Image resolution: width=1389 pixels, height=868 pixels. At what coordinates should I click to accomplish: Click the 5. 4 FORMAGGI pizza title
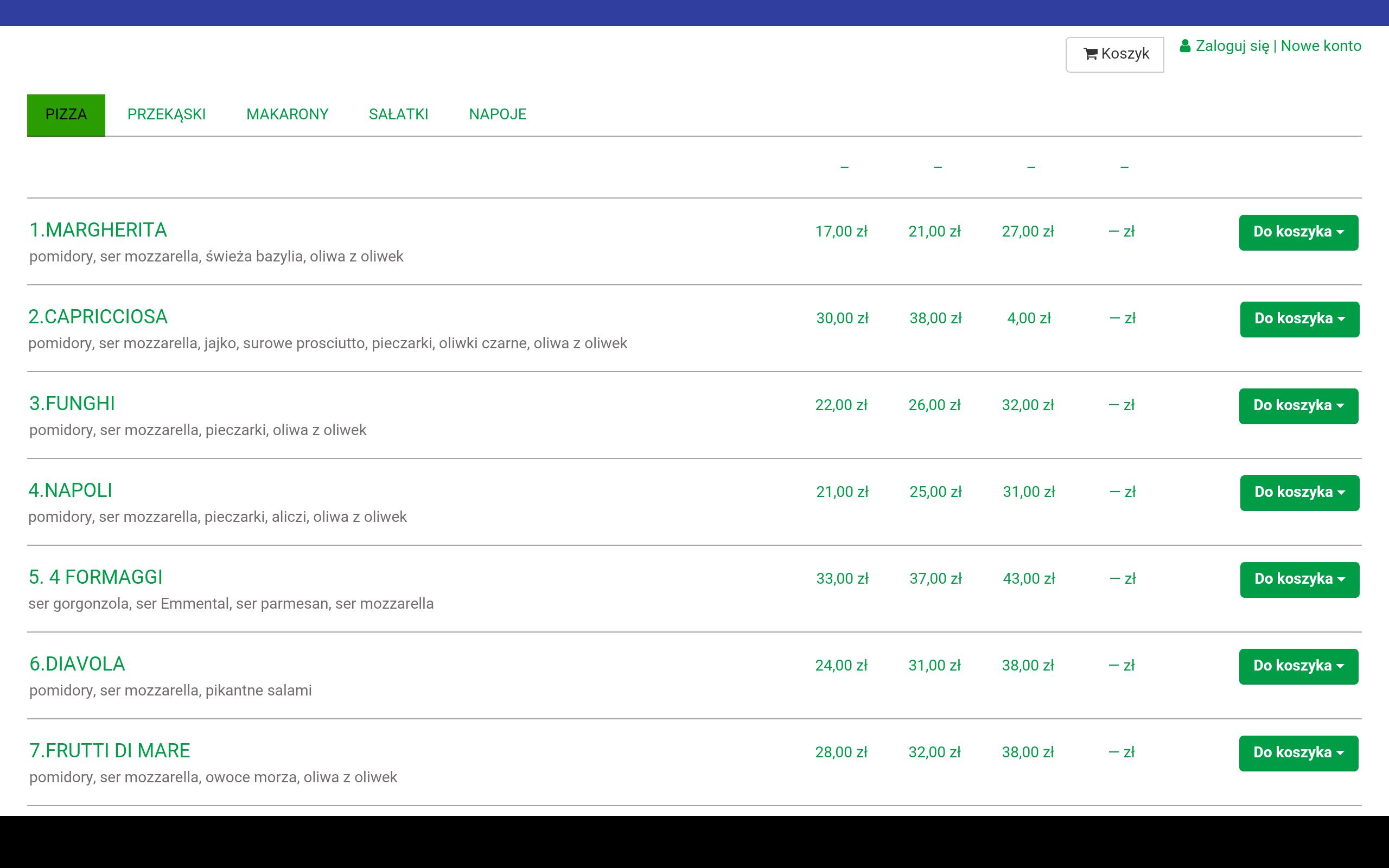tap(96, 577)
